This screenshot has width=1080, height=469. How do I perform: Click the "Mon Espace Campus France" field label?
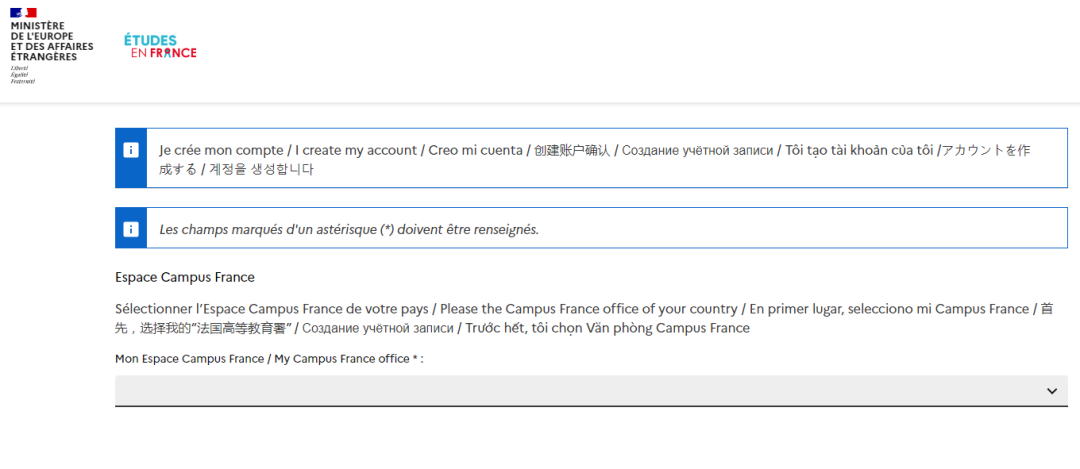268,358
